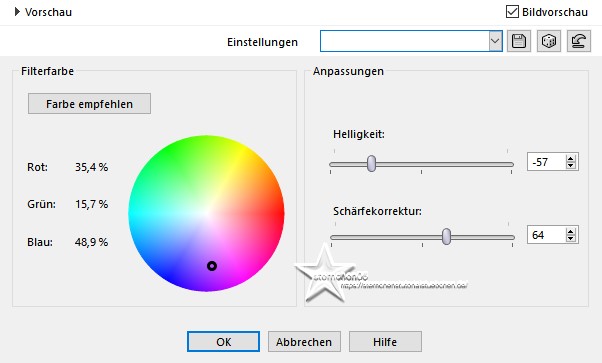Click the Abbrechen button
The image size is (602, 363).
pyautogui.click(x=304, y=341)
